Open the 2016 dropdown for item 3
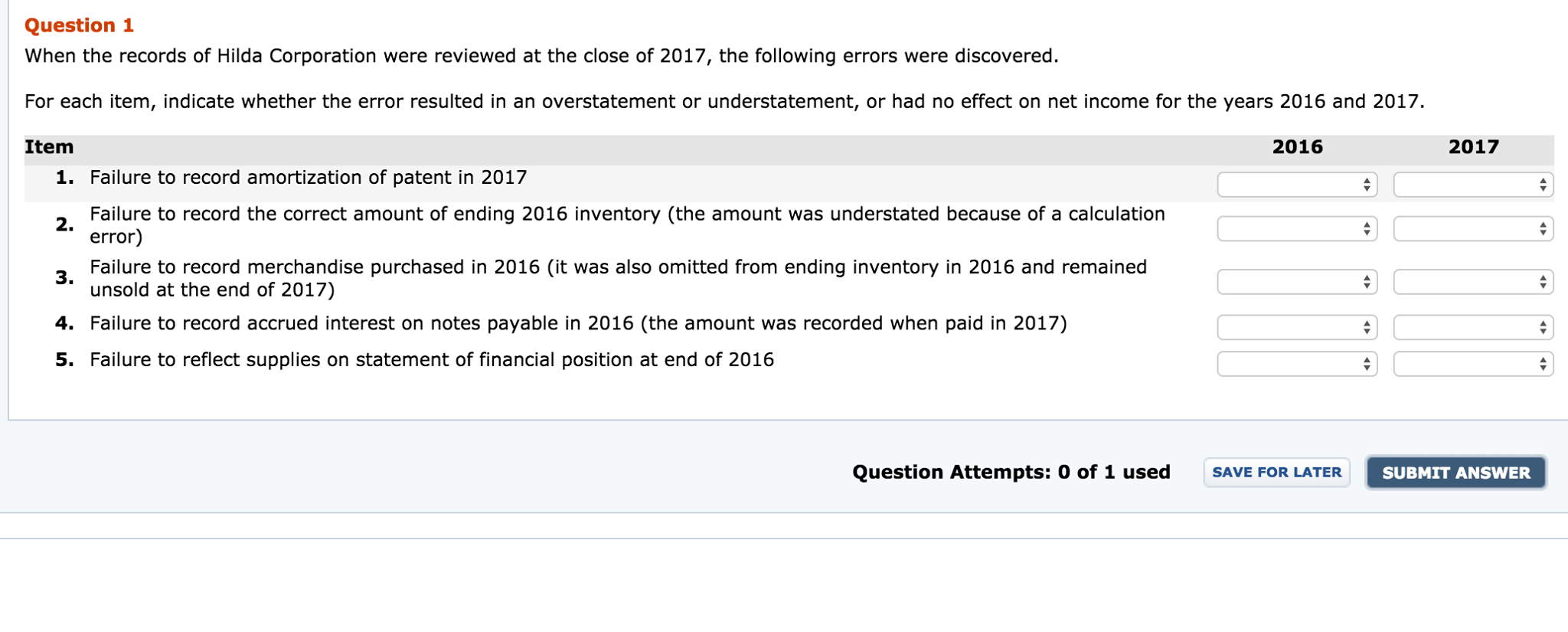This screenshot has width=1568, height=632. pos(1295,280)
